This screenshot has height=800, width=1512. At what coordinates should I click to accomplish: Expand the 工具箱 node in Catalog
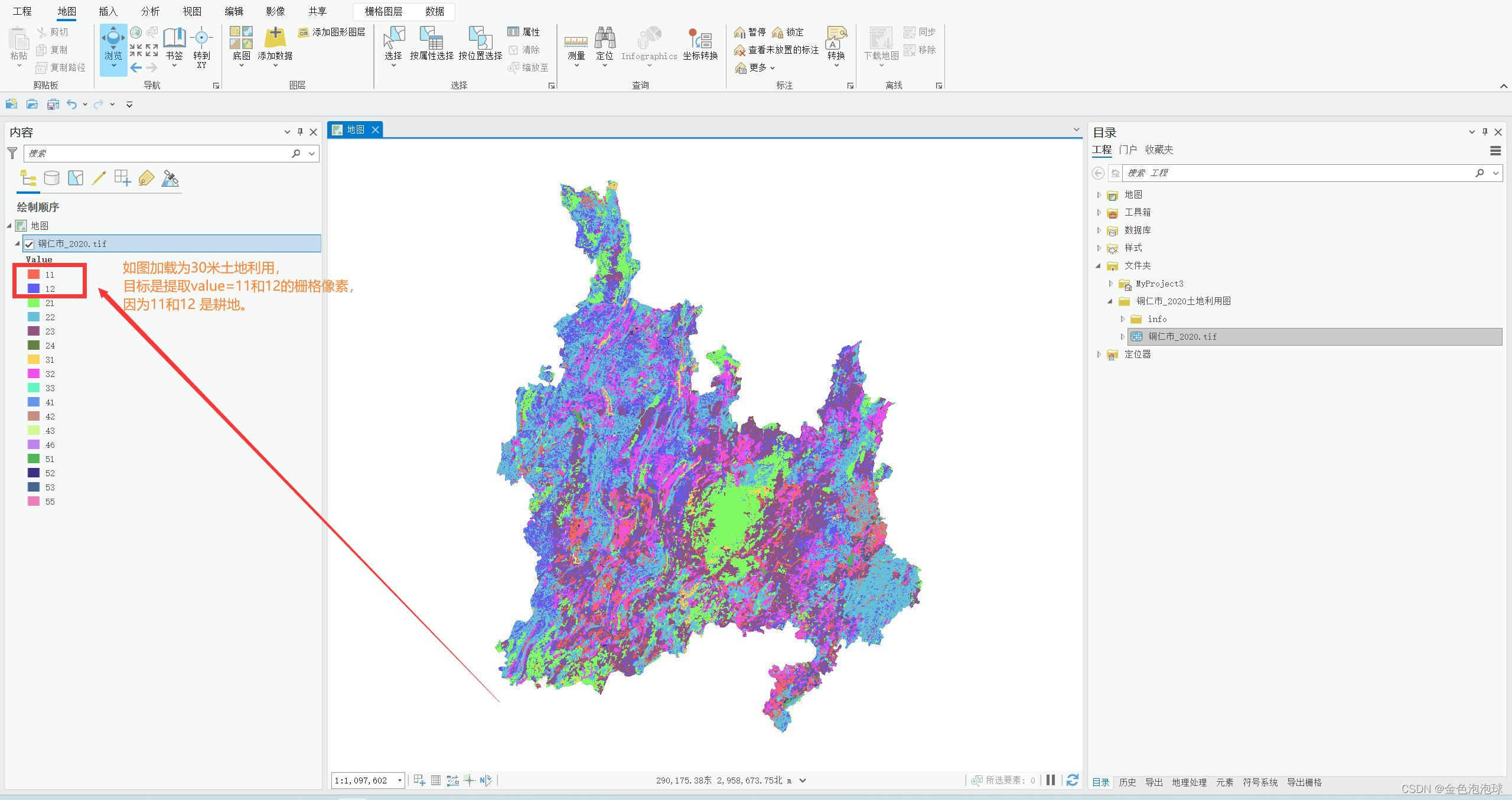(1099, 212)
